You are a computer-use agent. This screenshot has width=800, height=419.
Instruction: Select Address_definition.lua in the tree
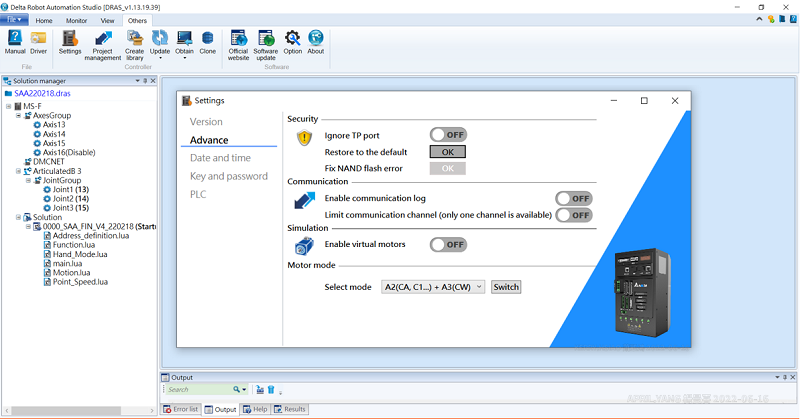coord(91,236)
